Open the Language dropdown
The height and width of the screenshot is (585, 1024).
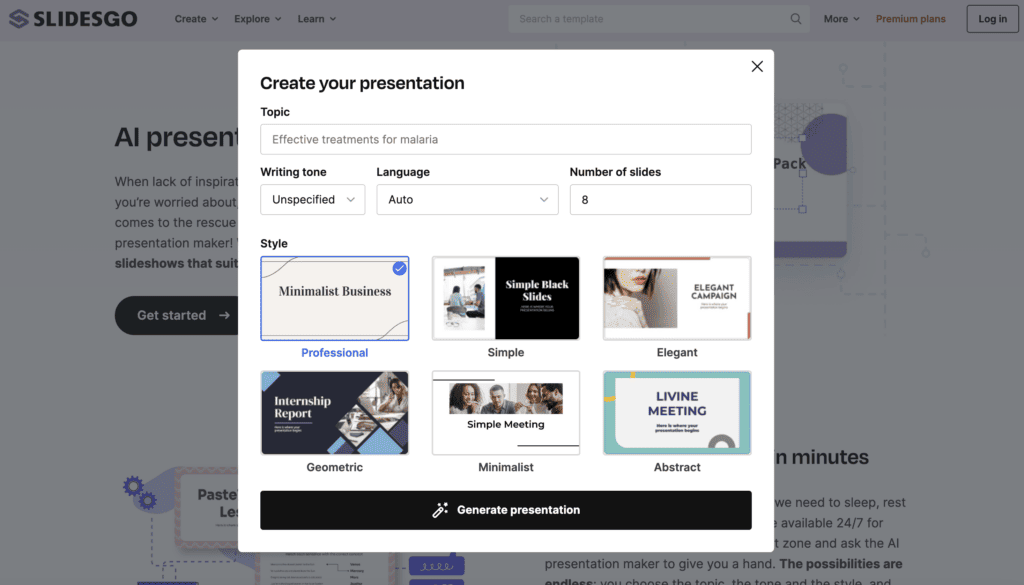point(467,199)
